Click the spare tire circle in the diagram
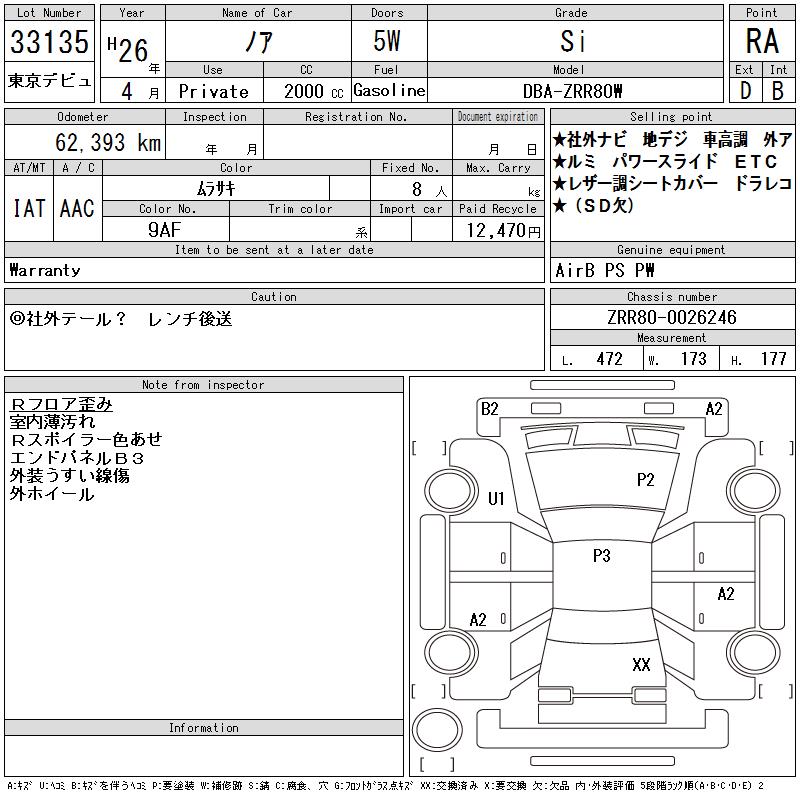This screenshot has width=800, height=800. pyautogui.click(x=437, y=730)
